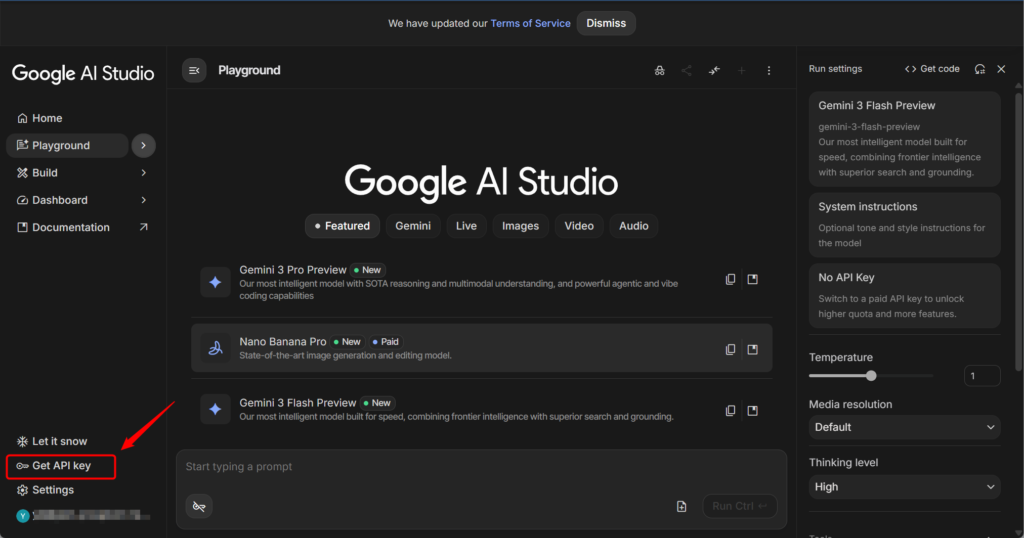
Task: Copy the Gemini 3 Pro Preview model ID
Action: (x=730, y=279)
